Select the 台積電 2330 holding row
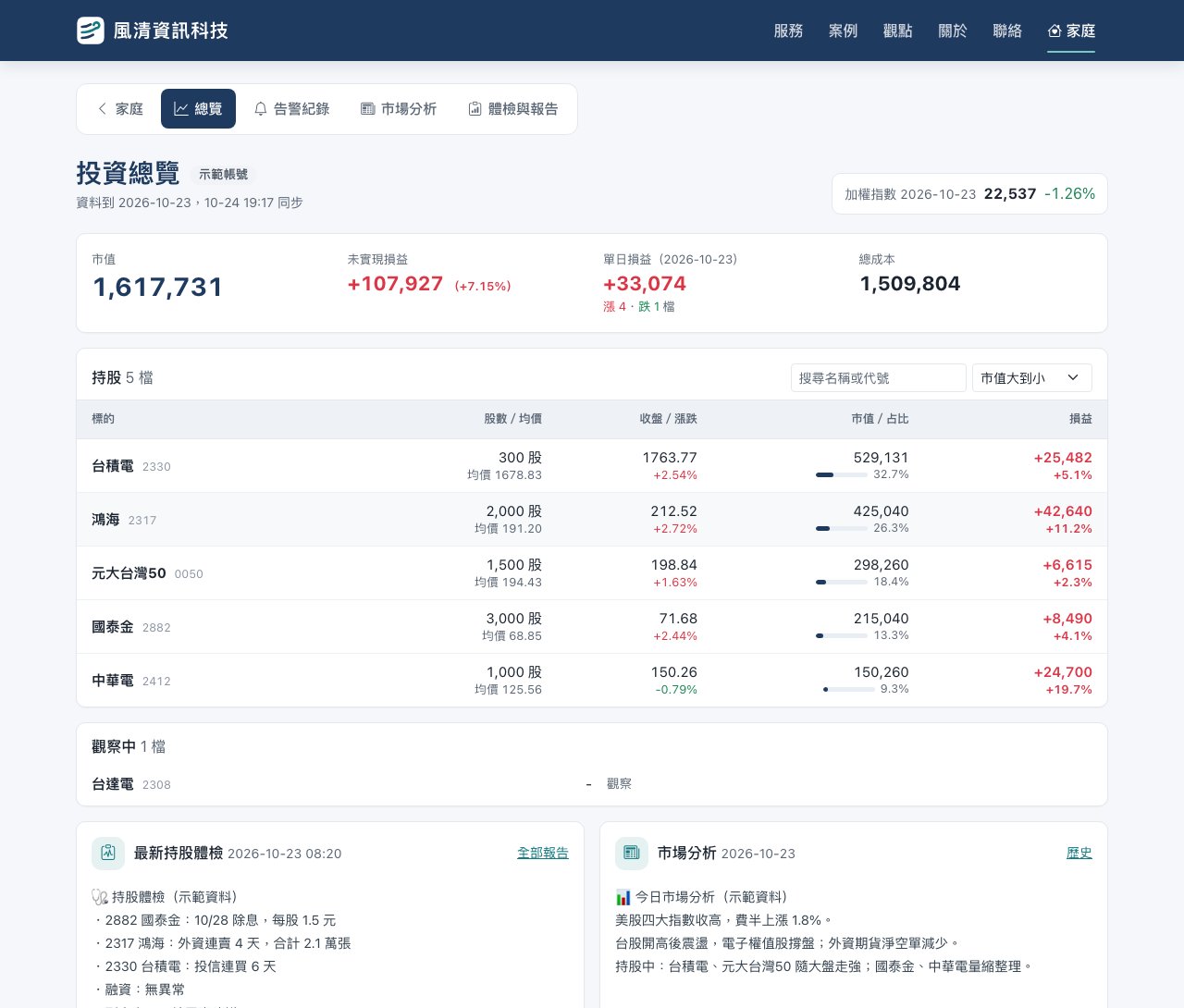 (x=592, y=466)
